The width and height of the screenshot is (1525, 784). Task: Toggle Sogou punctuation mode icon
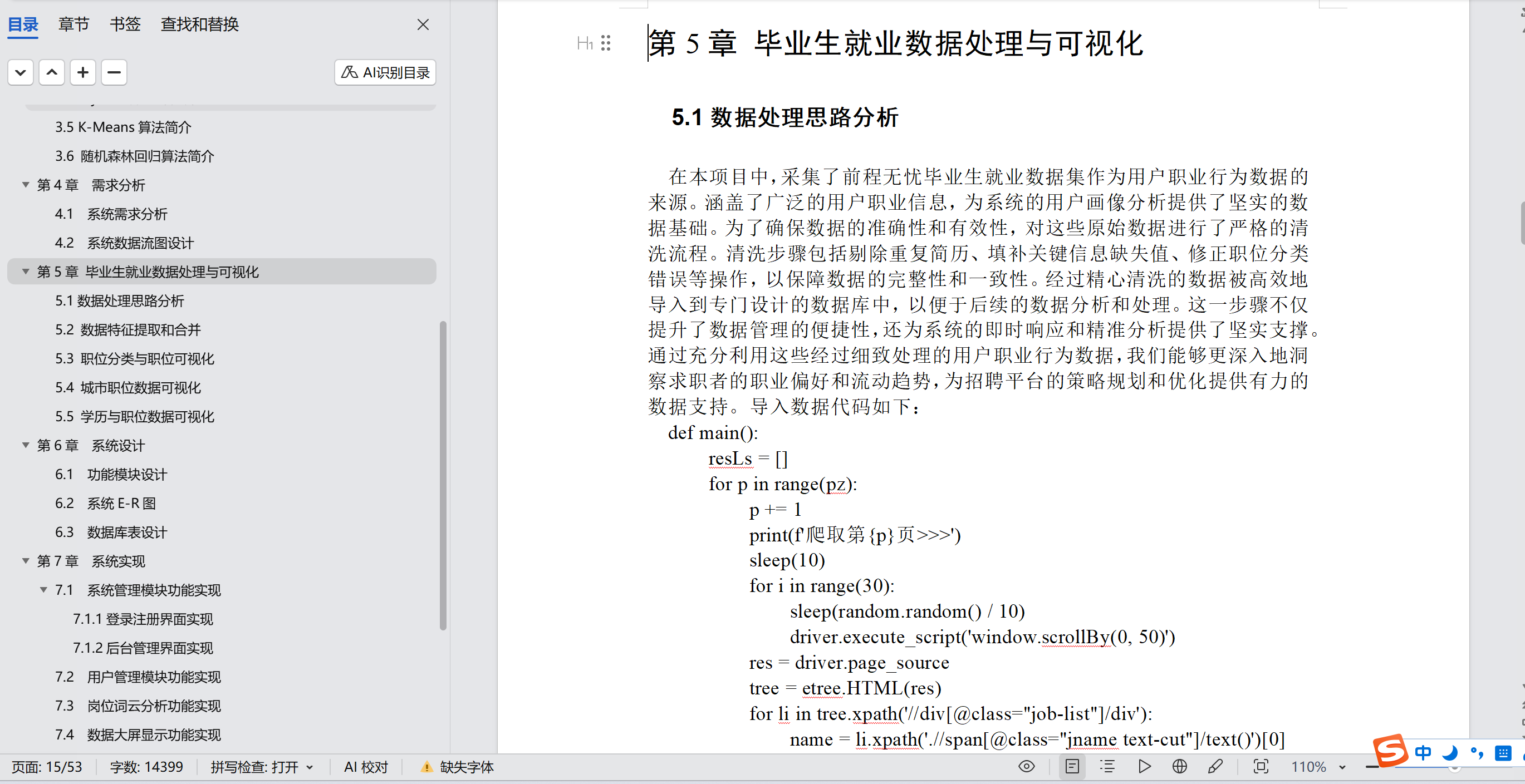[1477, 753]
